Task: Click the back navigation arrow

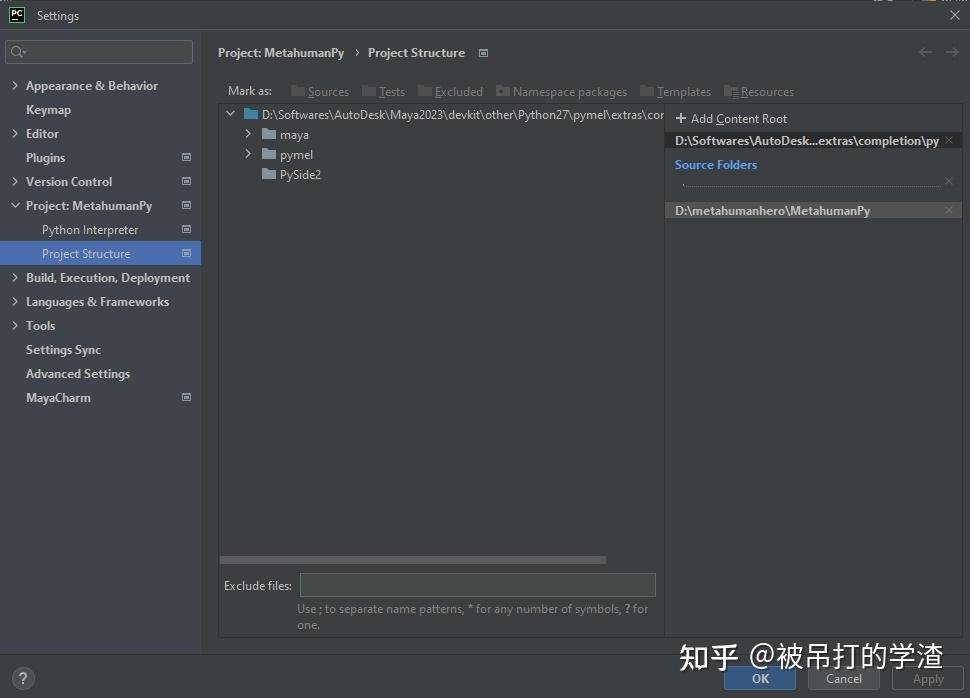Action: coord(927,52)
